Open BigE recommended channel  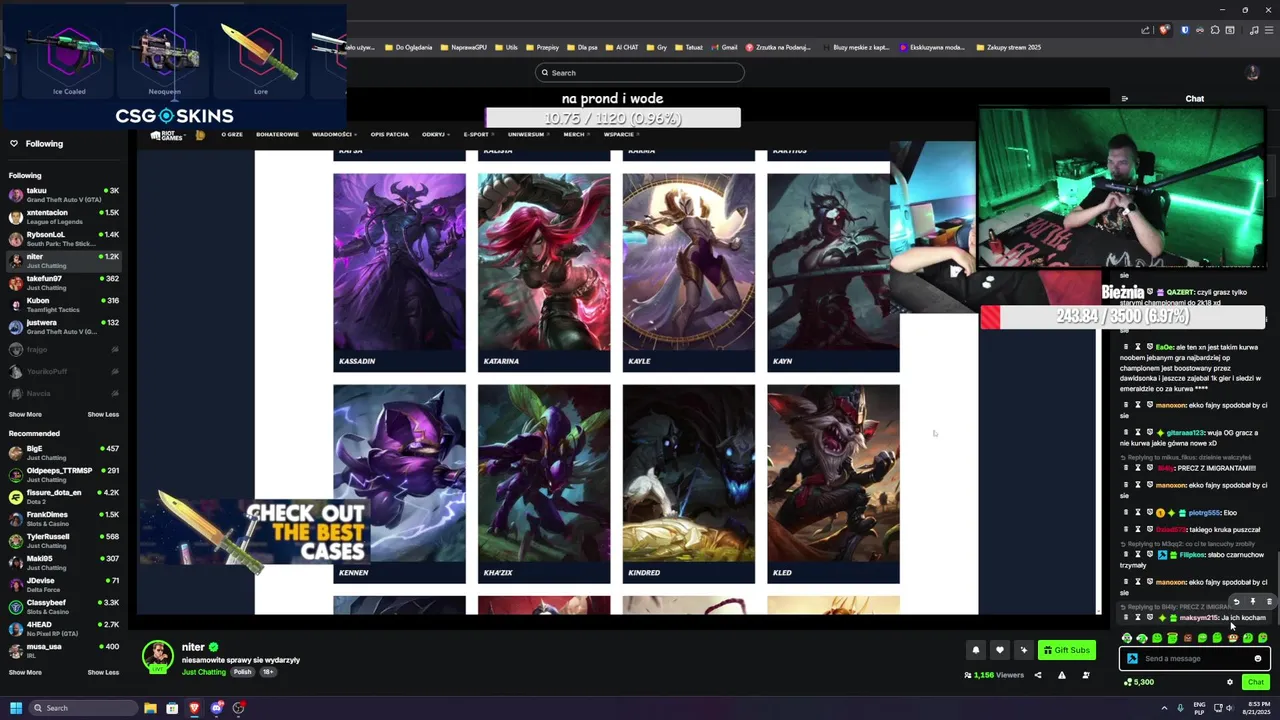click(64, 453)
